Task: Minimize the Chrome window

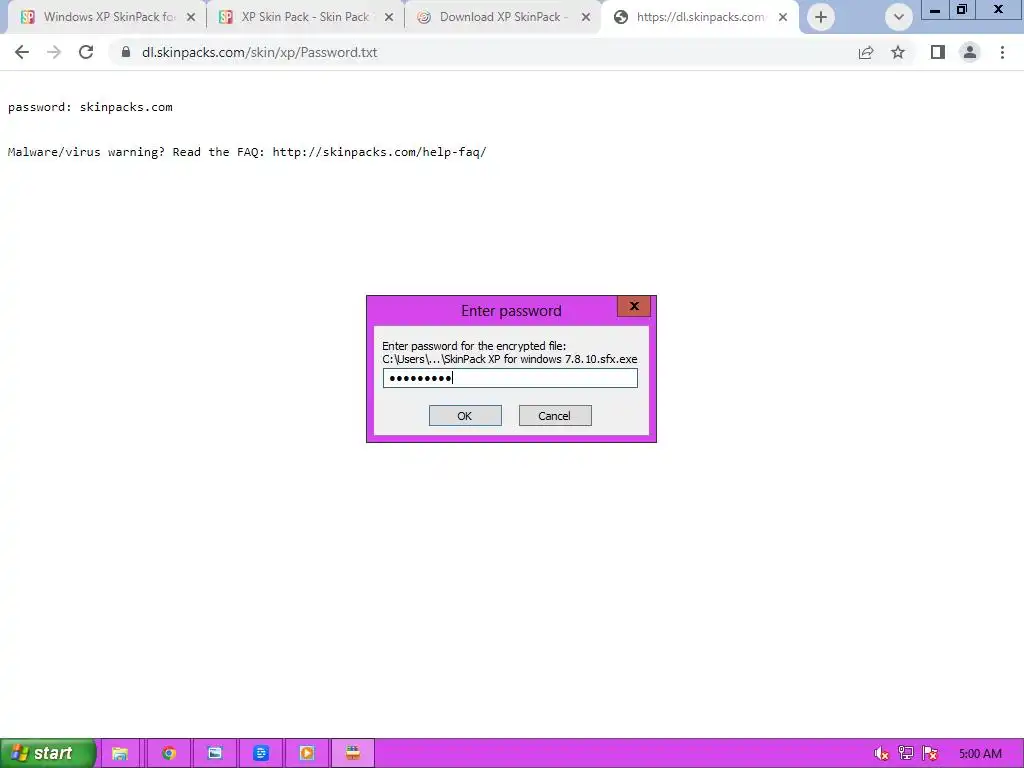Action: coord(935,9)
